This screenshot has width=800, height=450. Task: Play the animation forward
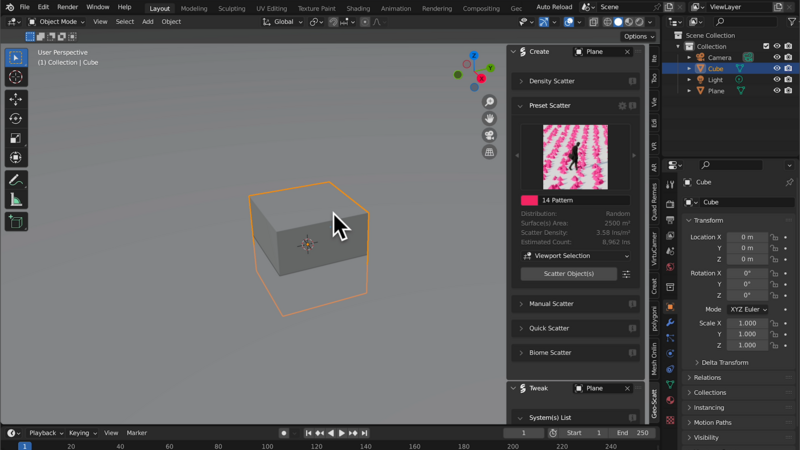pos(342,433)
